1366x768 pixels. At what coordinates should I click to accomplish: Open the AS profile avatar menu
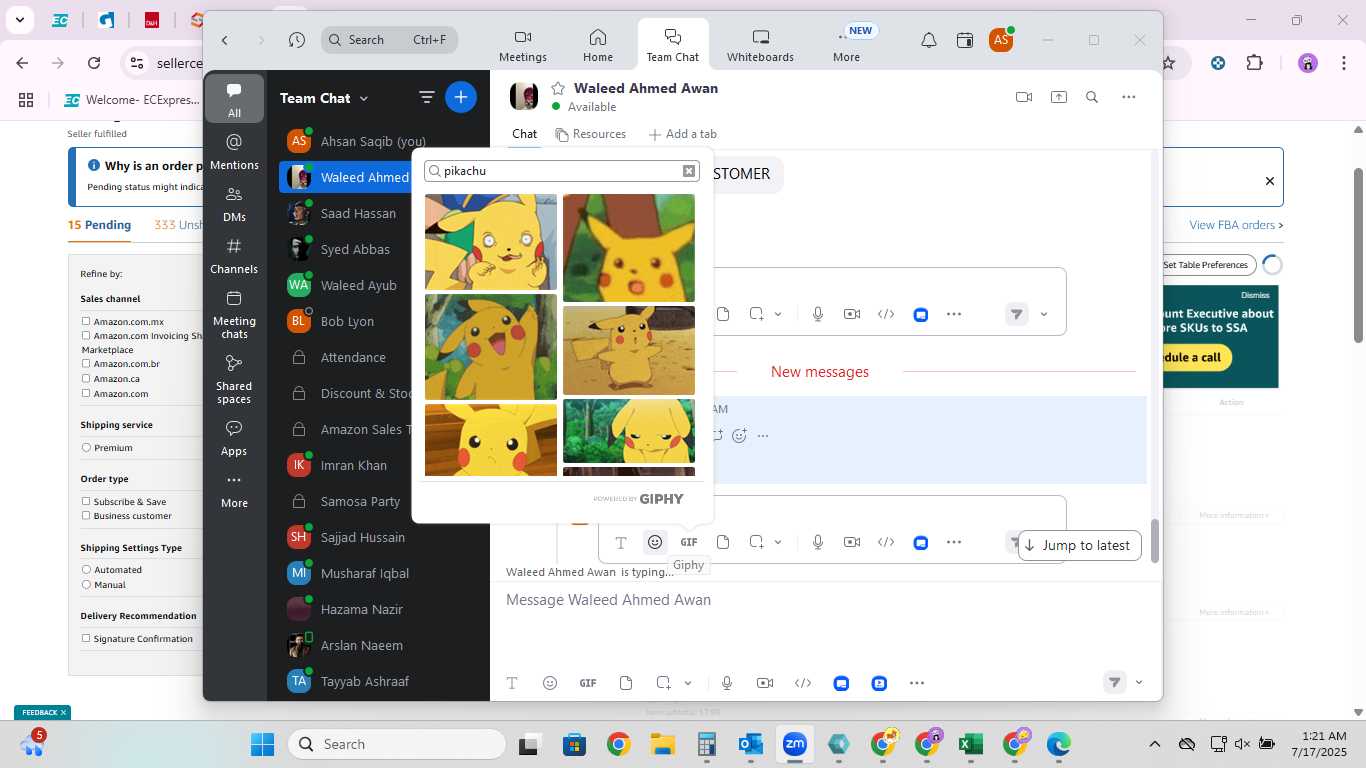point(1000,40)
